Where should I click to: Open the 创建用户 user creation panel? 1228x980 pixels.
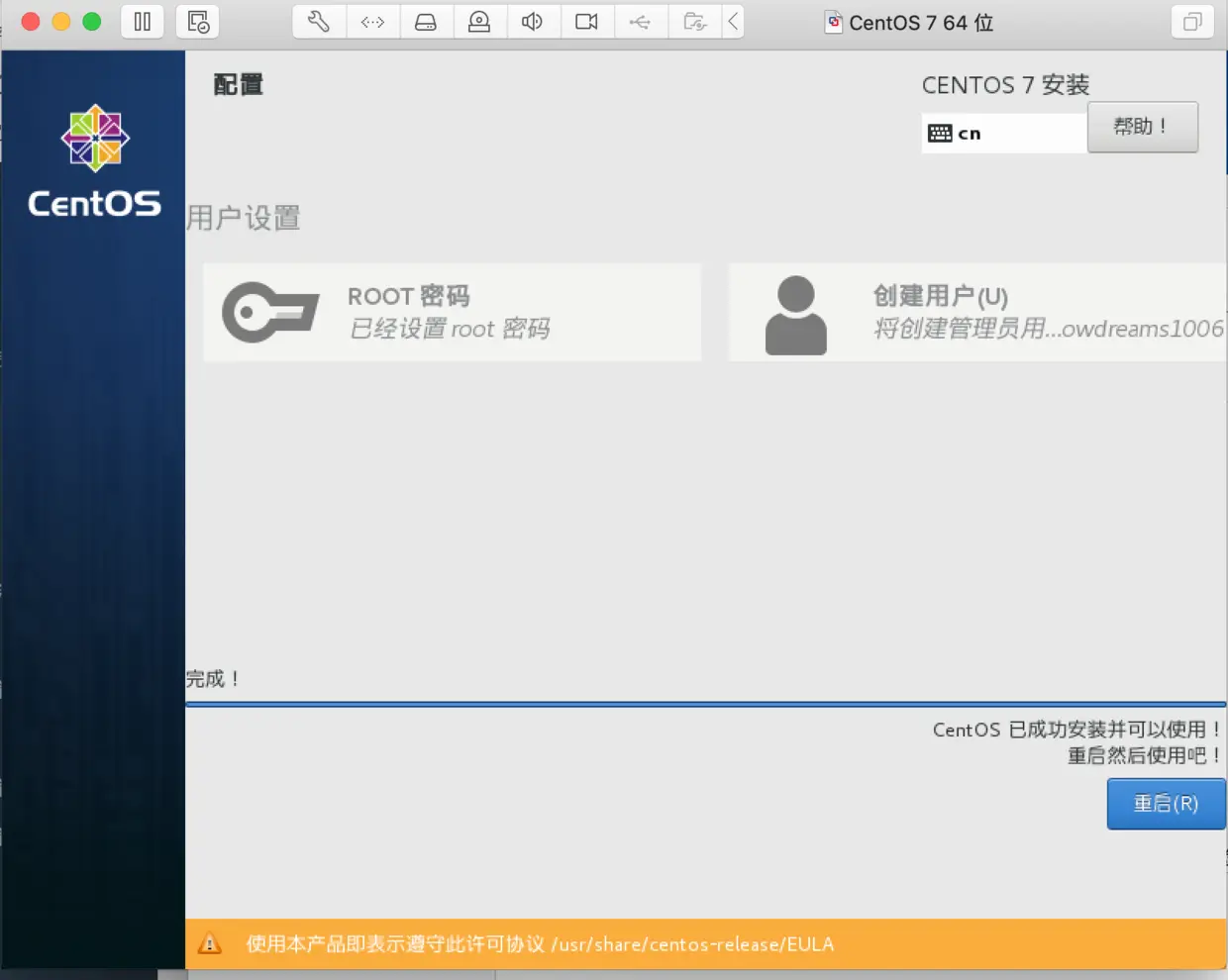point(977,312)
